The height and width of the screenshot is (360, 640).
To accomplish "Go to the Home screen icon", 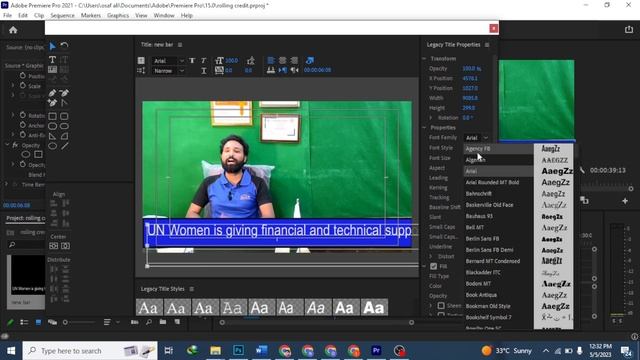I will click(13, 30).
